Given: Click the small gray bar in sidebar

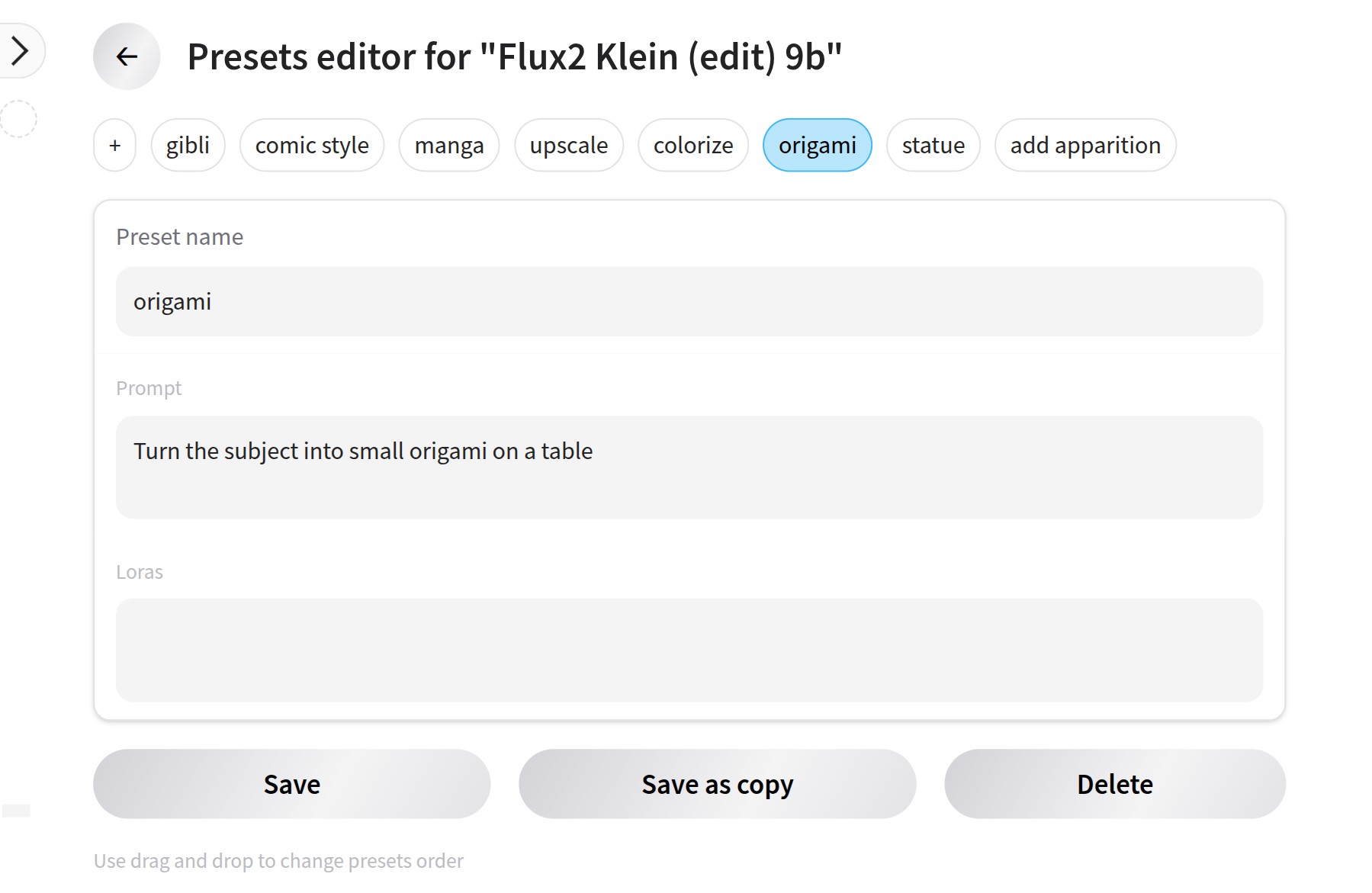Looking at the screenshot, I should (16, 811).
